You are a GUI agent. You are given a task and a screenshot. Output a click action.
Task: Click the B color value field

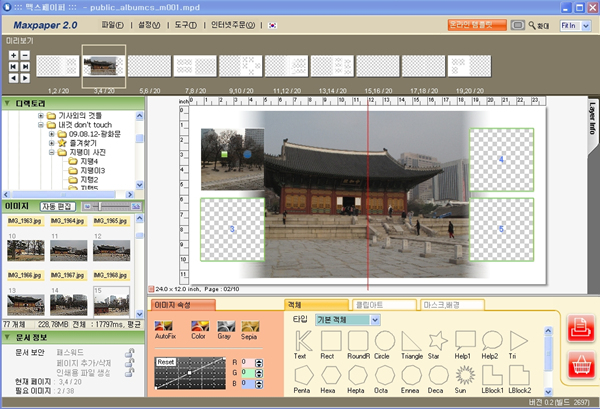[x=247, y=383]
